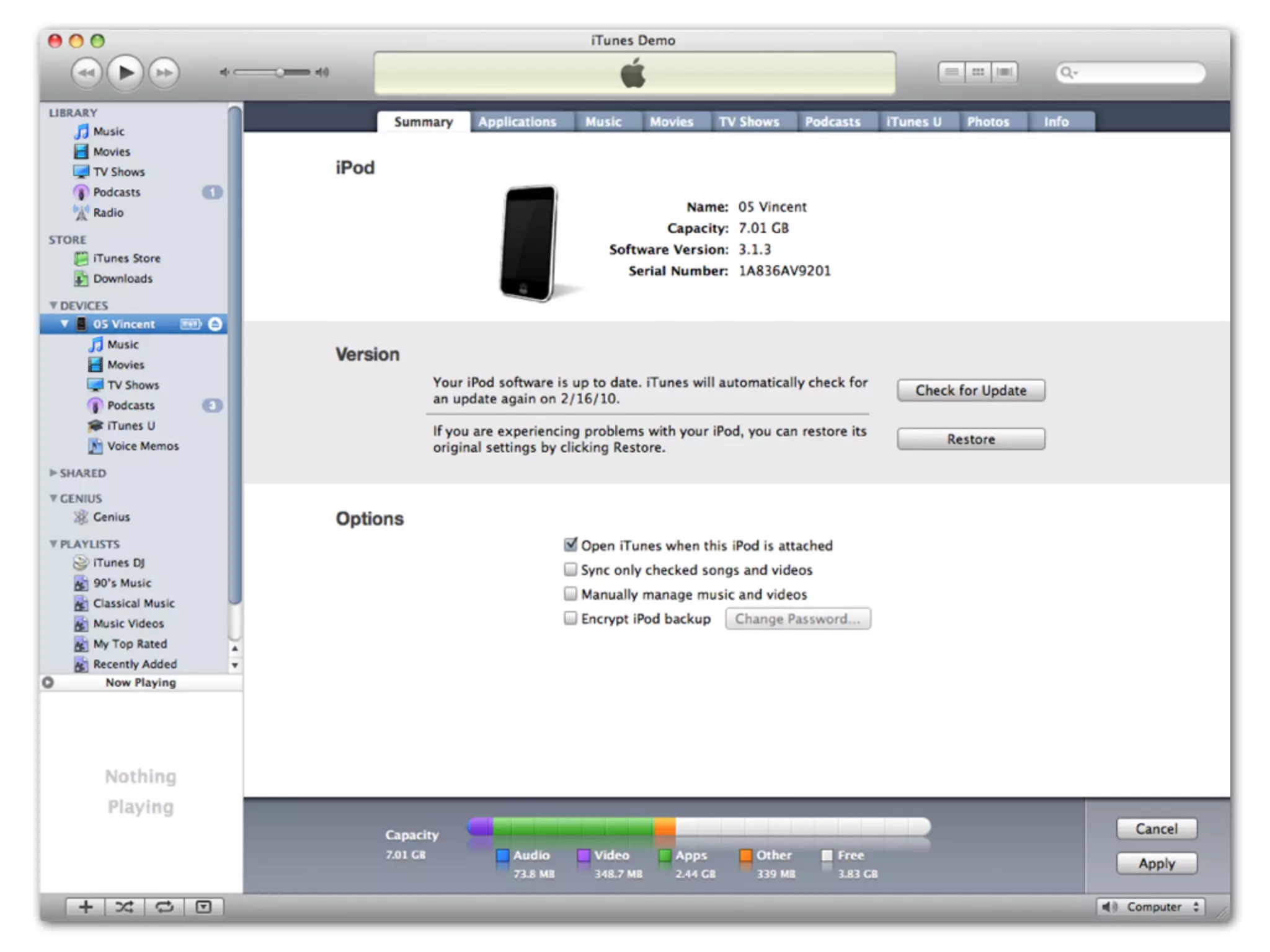
Task: Click the Check for Update button
Action: [x=970, y=390]
